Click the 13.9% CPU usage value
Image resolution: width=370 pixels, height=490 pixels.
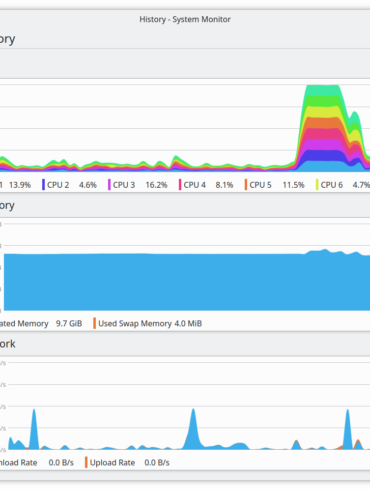pyautogui.click(x=20, y=185)
